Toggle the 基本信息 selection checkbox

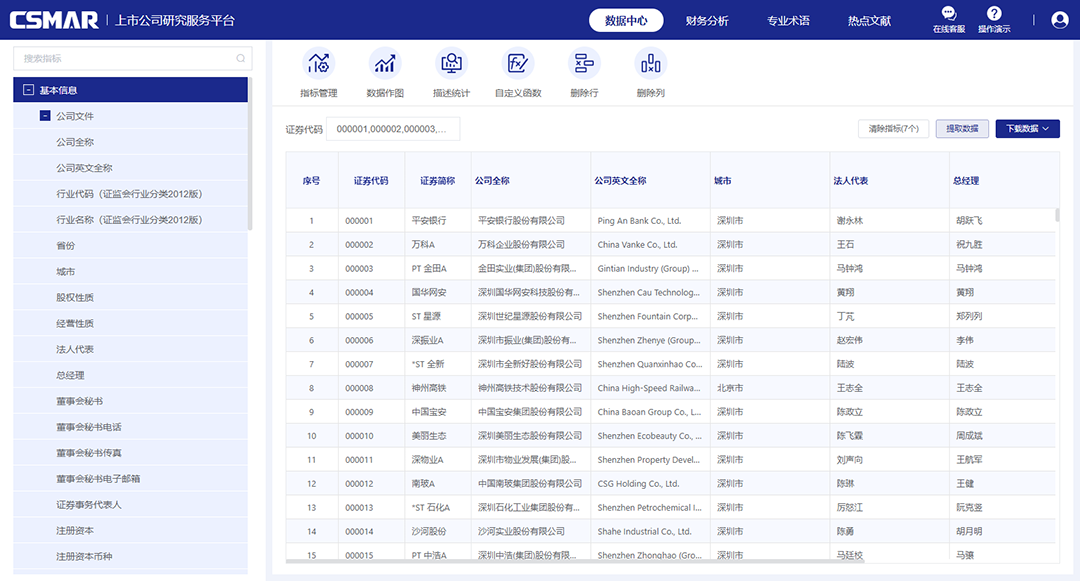(27, 89)
